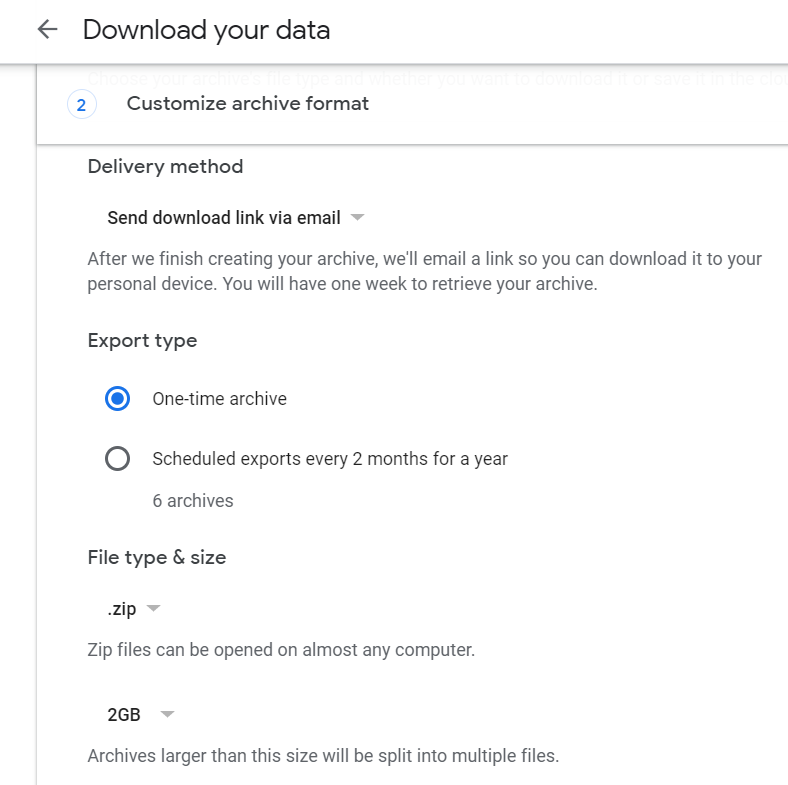Click the Scheduled exports every 2 months label

click(x=330, y=459)
